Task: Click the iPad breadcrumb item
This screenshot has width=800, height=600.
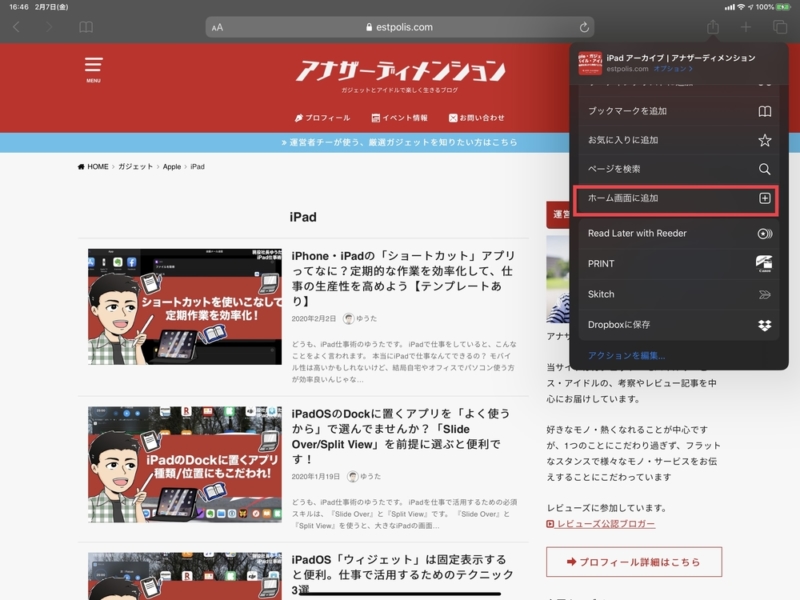Action: (197, 167)
